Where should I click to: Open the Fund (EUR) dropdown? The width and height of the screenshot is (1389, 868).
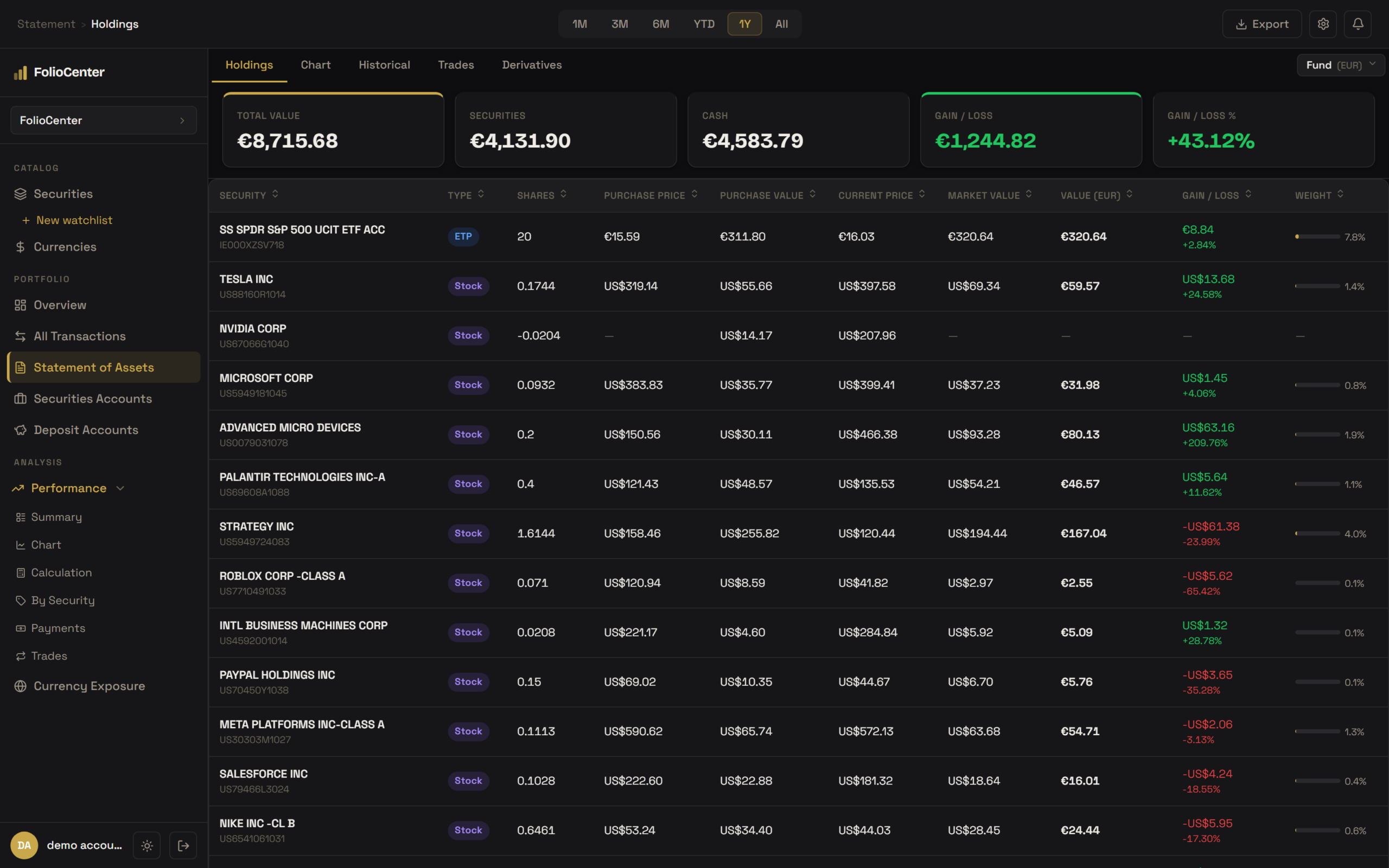coord(1341,65)
